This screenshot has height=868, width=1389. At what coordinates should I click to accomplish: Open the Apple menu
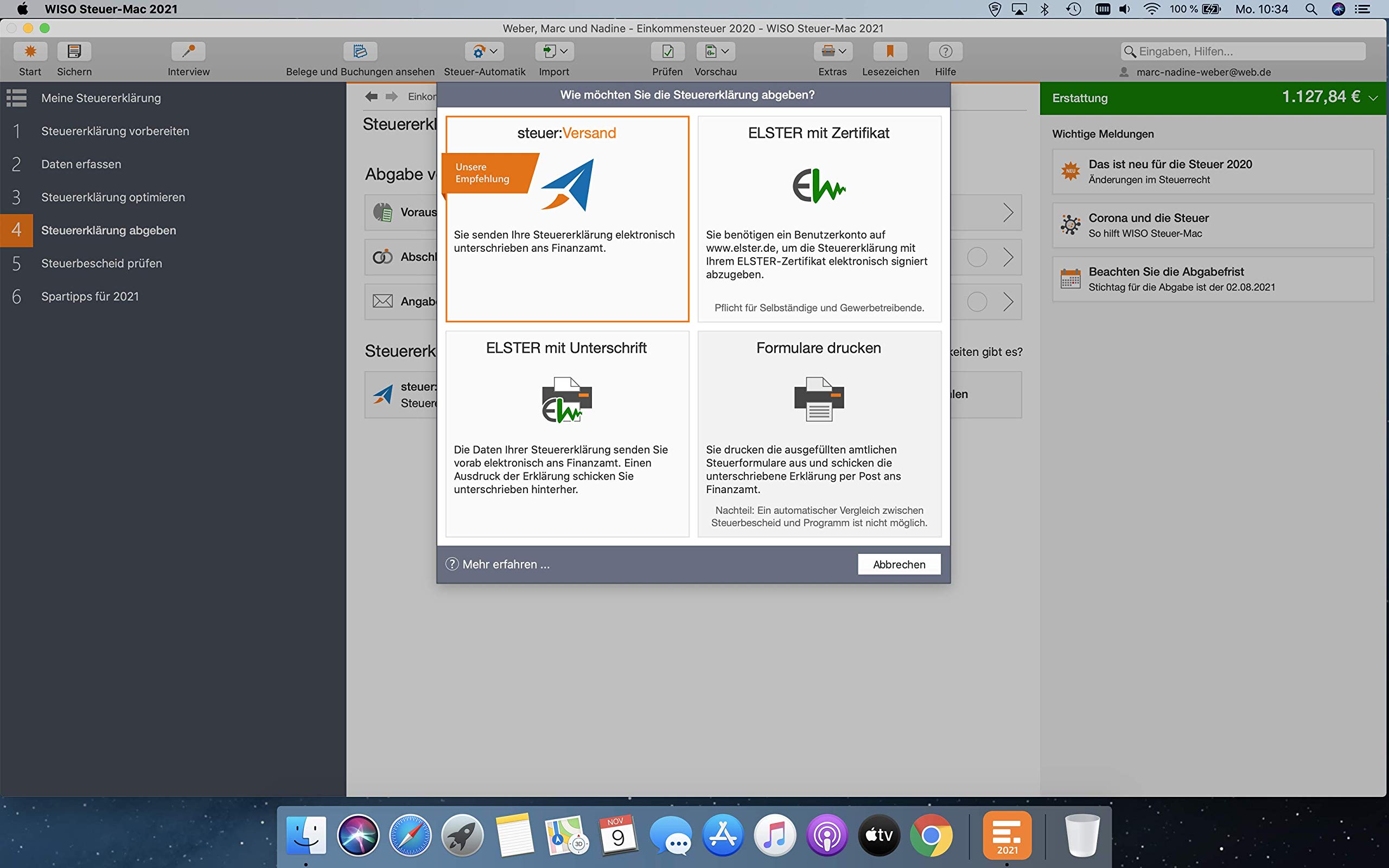tap(22, 9)
